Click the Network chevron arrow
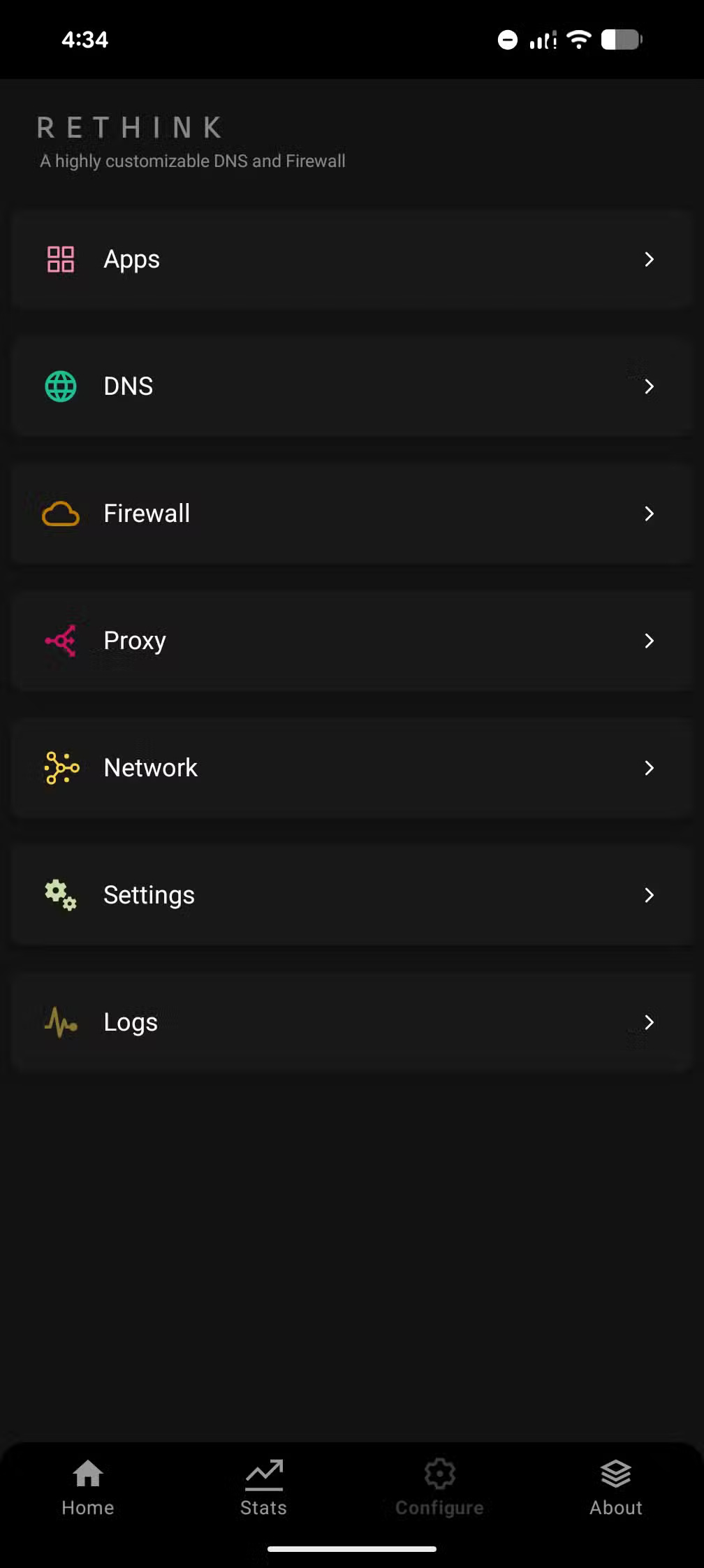The width and height of the screenshot is (704, 1568). [x=649, y=768]
